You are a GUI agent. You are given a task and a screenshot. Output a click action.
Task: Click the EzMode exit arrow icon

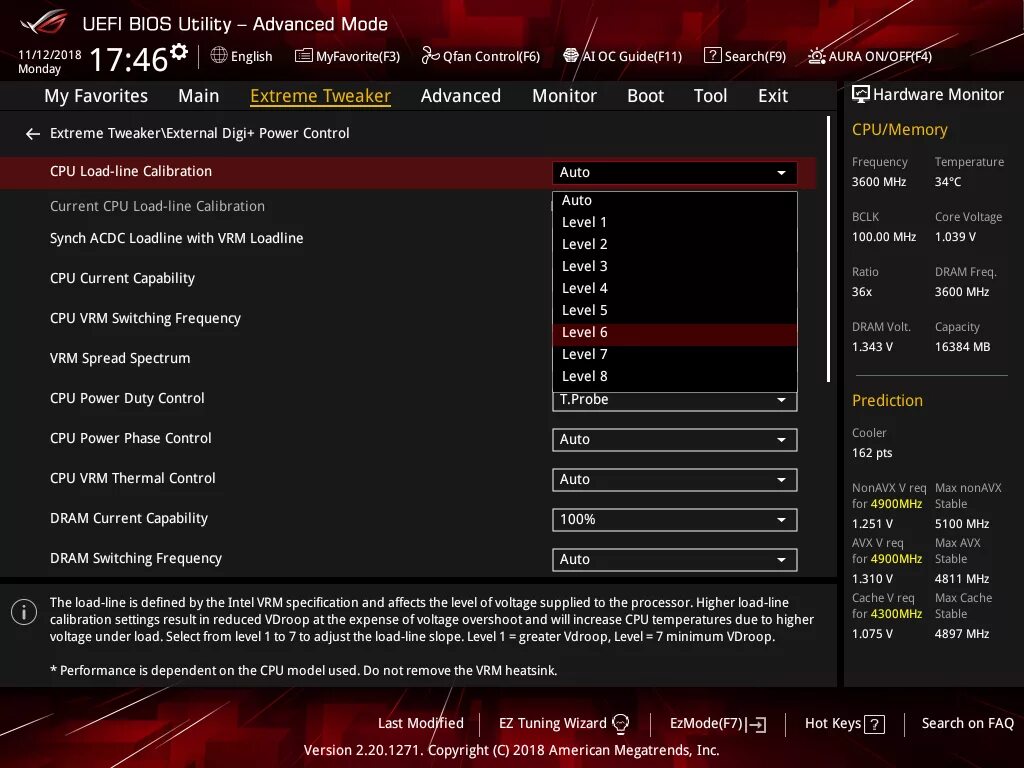[x=758, y=724]
